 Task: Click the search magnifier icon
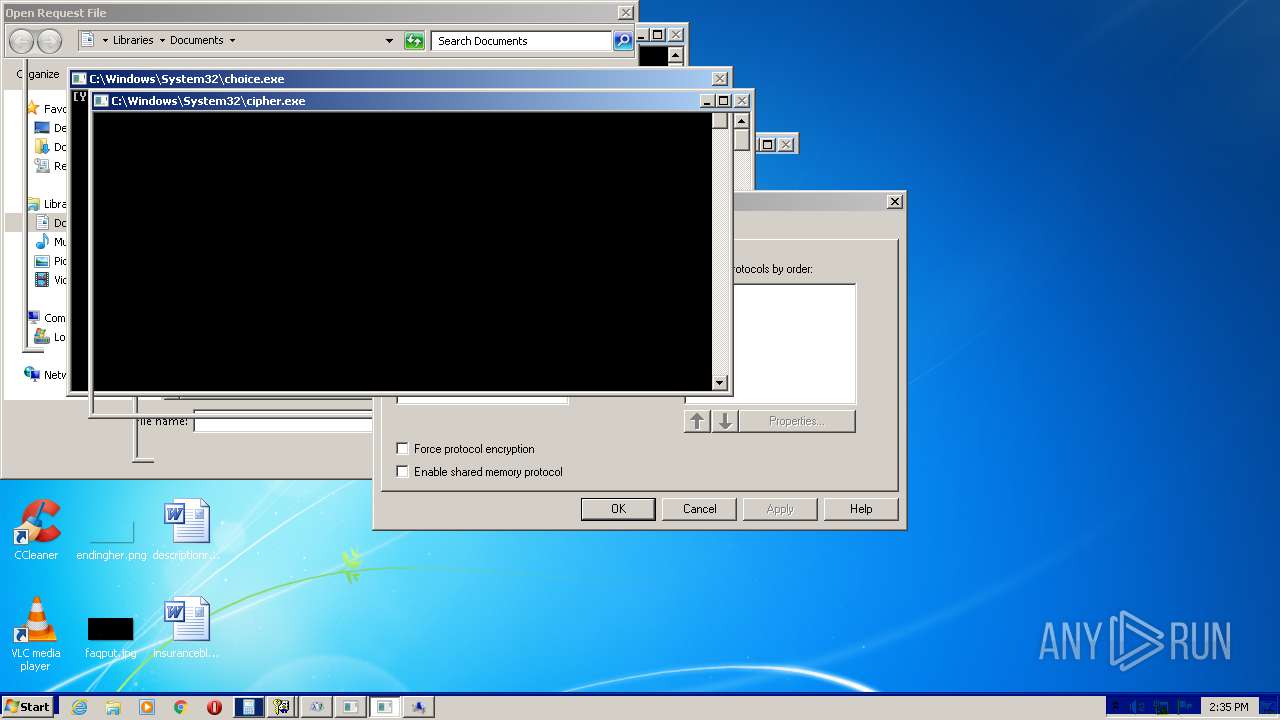[x=622, y=41]
